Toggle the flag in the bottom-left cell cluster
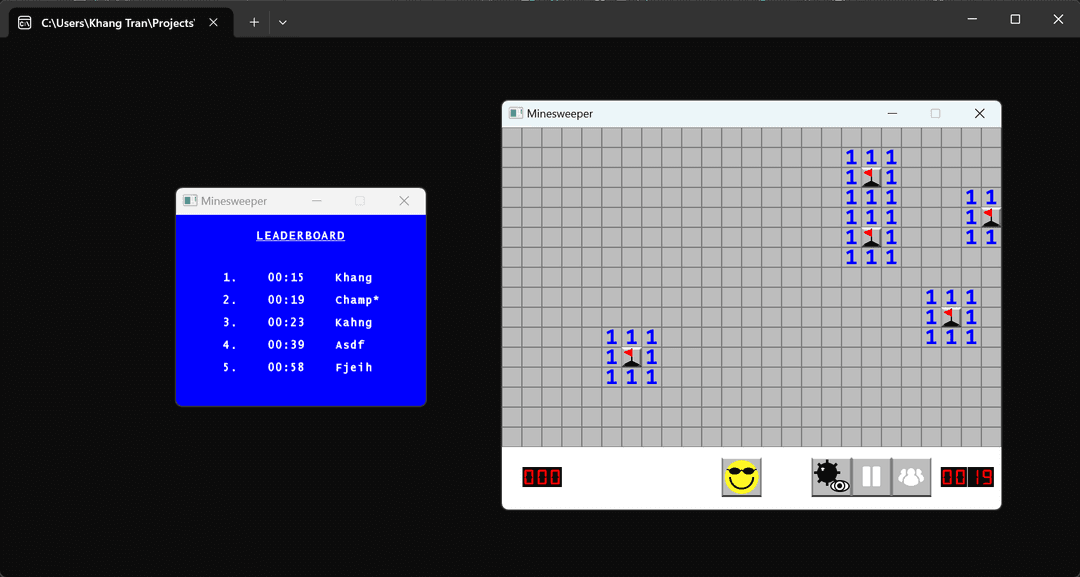1080x577 pixels. (x=631, y=357)
